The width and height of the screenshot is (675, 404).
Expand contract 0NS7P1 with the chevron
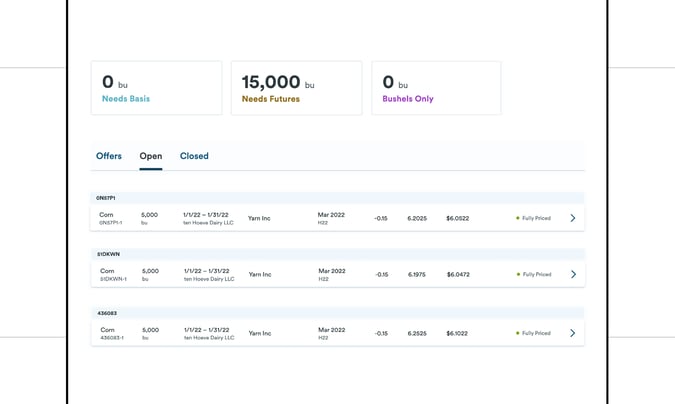click(573, 218)
